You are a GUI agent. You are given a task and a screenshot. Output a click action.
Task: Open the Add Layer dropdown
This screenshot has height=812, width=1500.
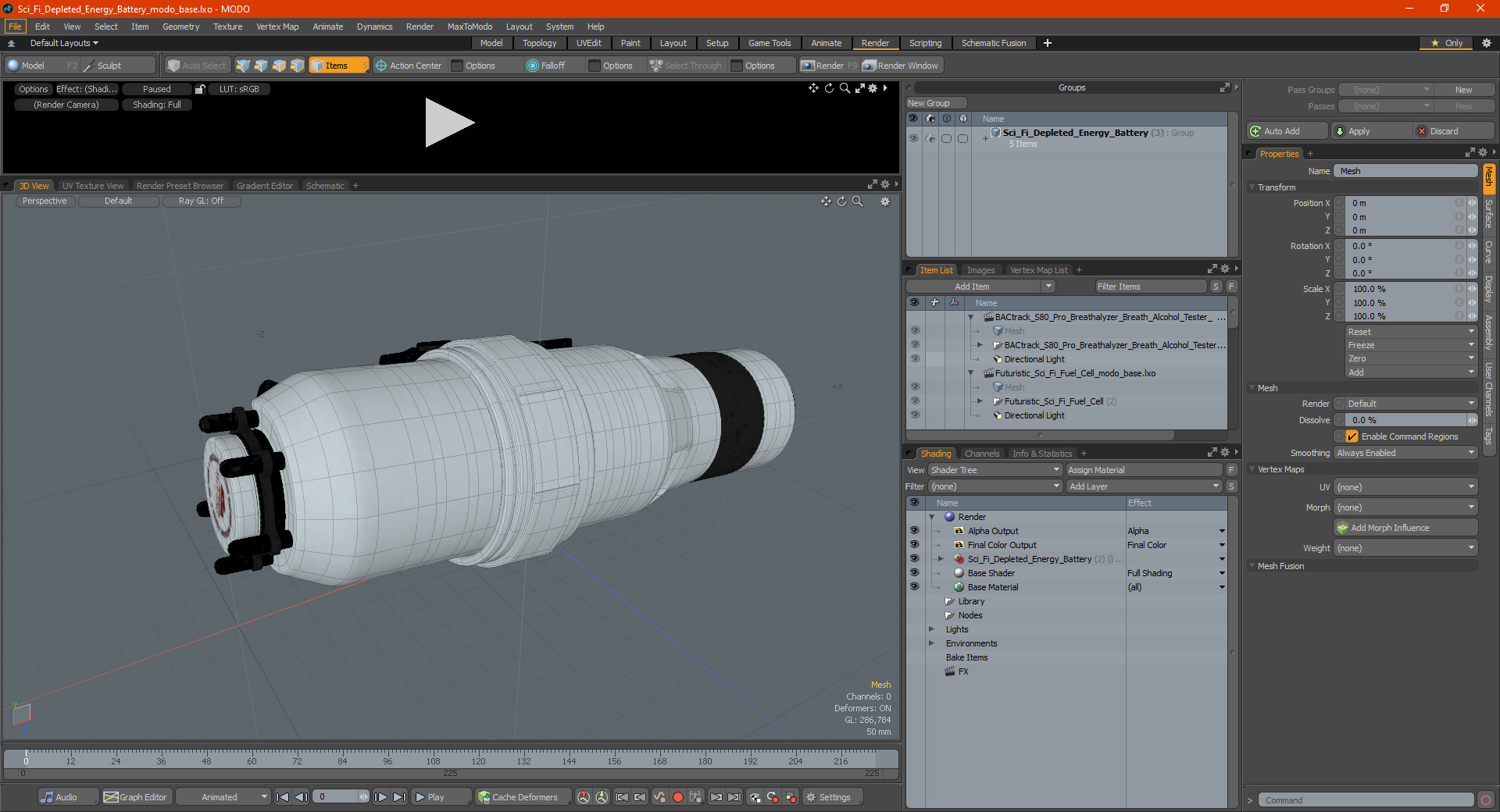coord(1145,486)
